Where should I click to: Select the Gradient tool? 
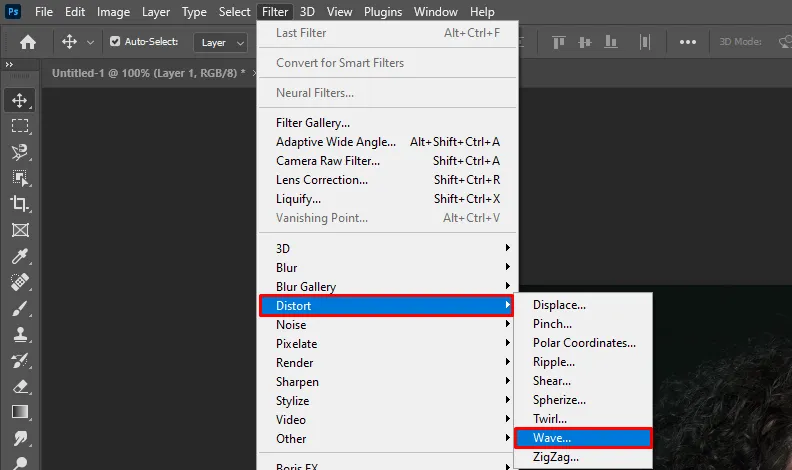pos(20,412)
